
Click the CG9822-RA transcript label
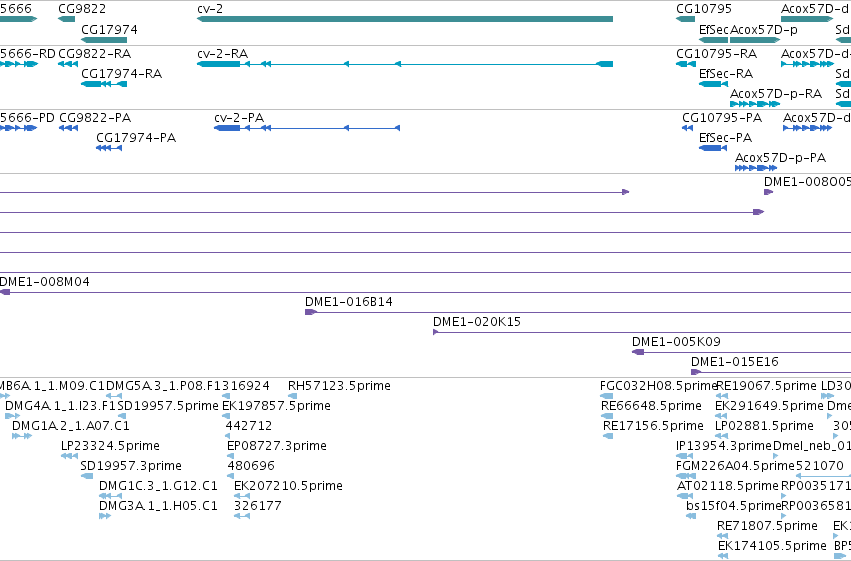click(94, 53)
